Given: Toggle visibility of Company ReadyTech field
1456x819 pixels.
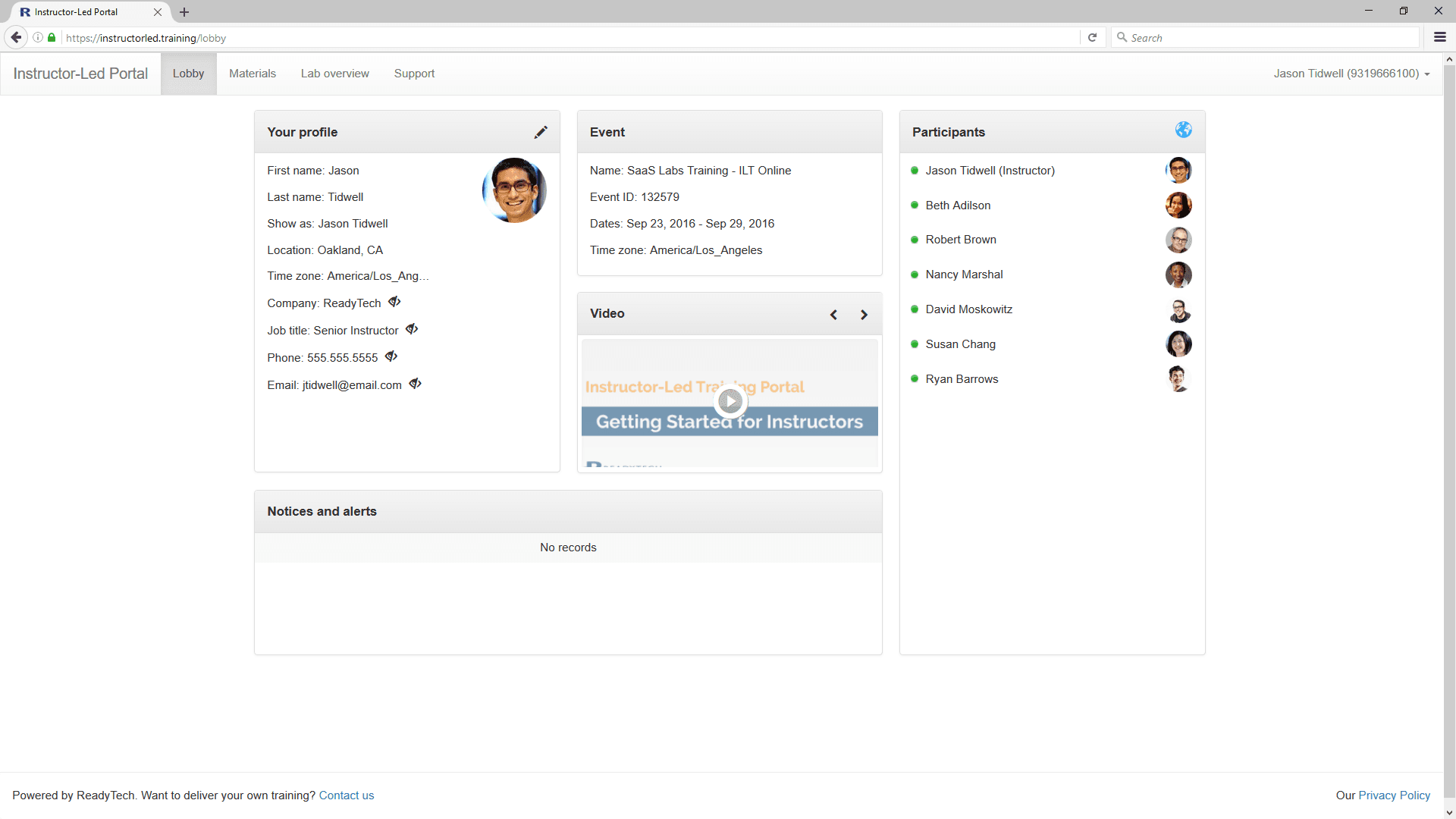Looking at the screenshot, I should click(394, 302).
